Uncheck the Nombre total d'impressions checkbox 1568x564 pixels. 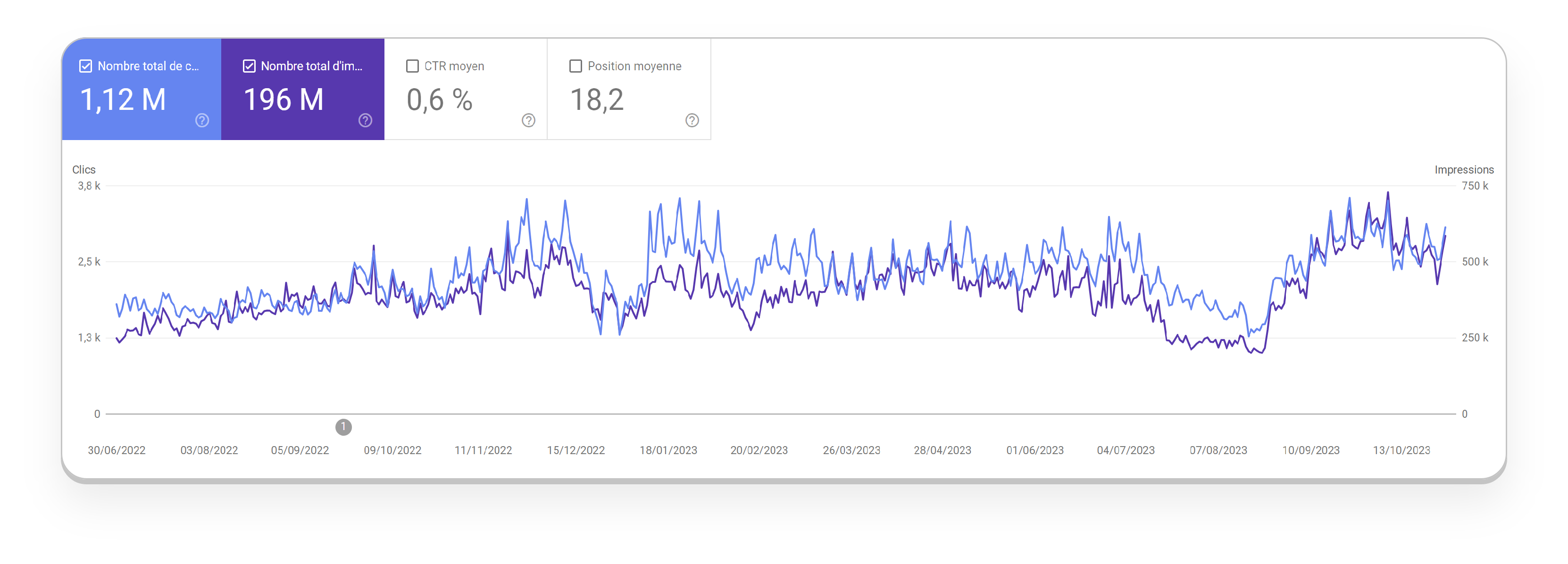(249, 66)
